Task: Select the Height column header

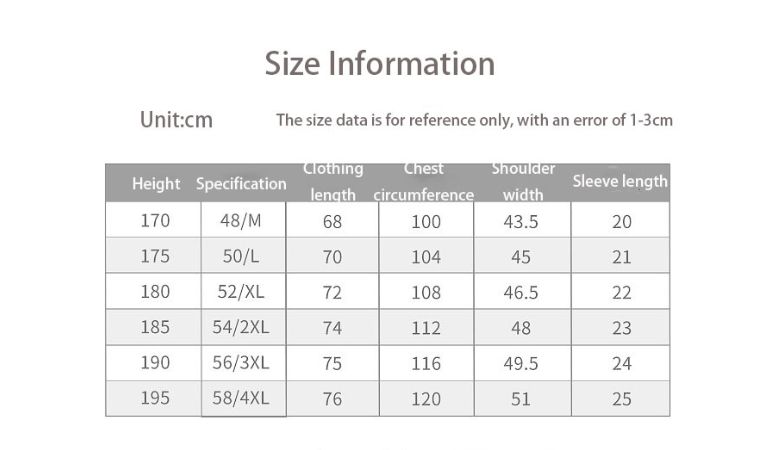Action: click(156, 184)
